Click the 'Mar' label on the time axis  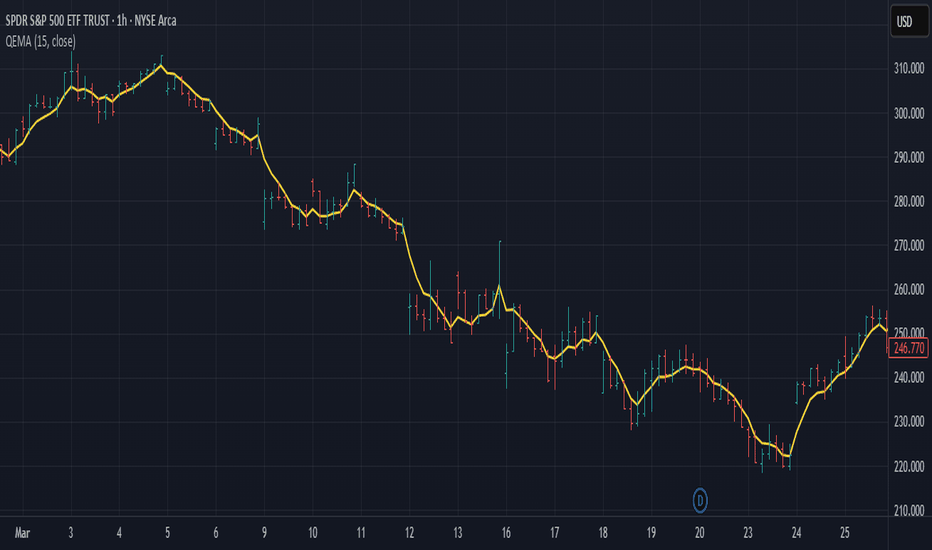click(x=22, y=533)
